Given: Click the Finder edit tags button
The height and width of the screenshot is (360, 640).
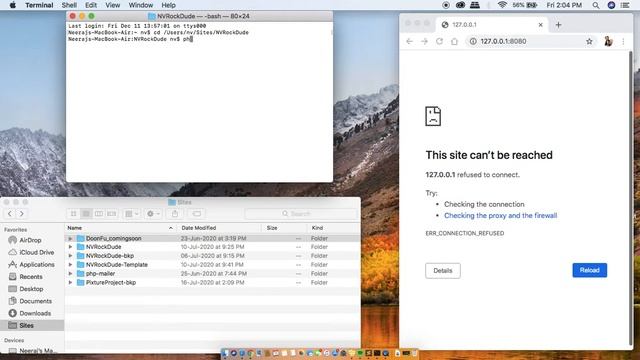Looking at the screenshot, I should coord(196,213).
